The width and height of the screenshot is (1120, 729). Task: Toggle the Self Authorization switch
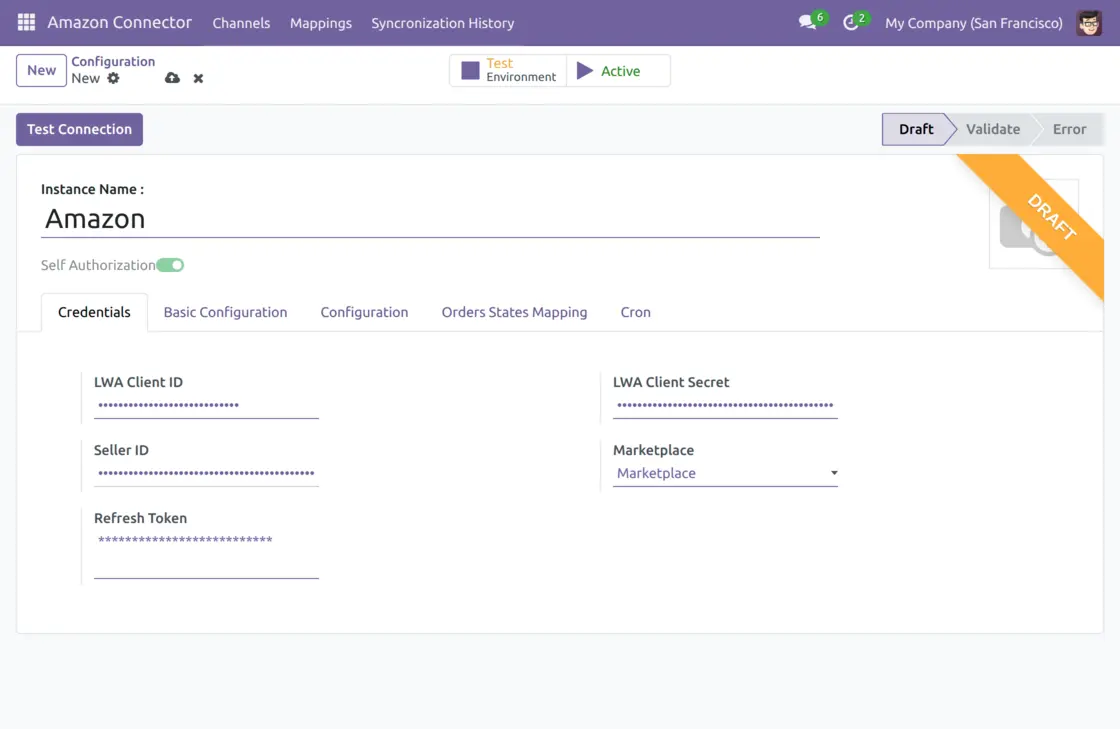coord(170,265)
